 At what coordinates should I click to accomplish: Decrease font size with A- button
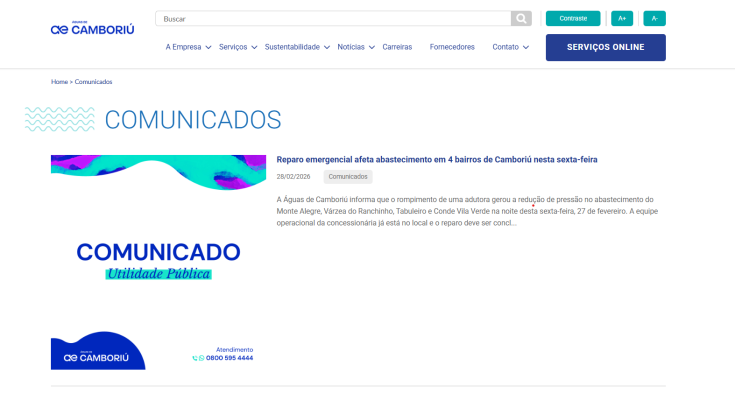(654, 18)
